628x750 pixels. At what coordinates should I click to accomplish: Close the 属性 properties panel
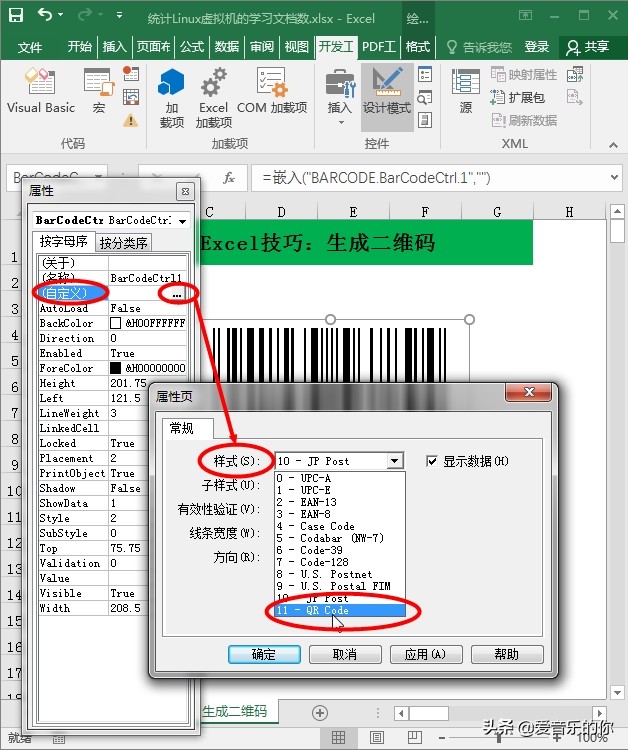[185, 192]
